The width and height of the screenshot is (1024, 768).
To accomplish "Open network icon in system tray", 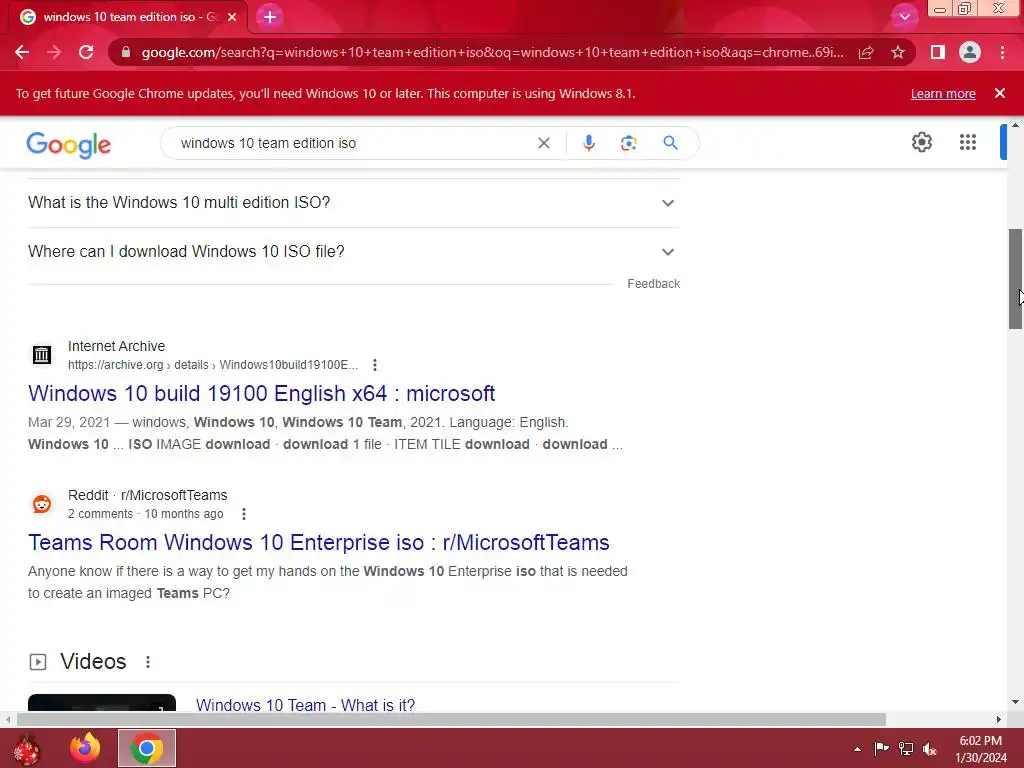I will 906,748.
